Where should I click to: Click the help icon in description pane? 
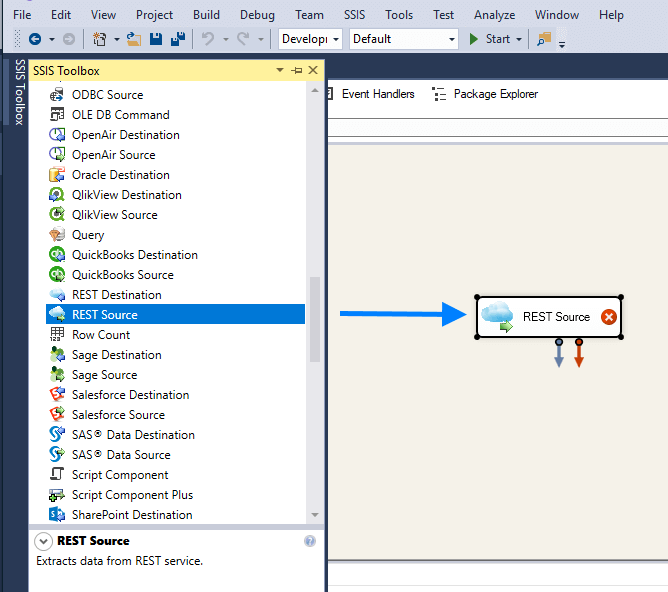click(310, 541)
